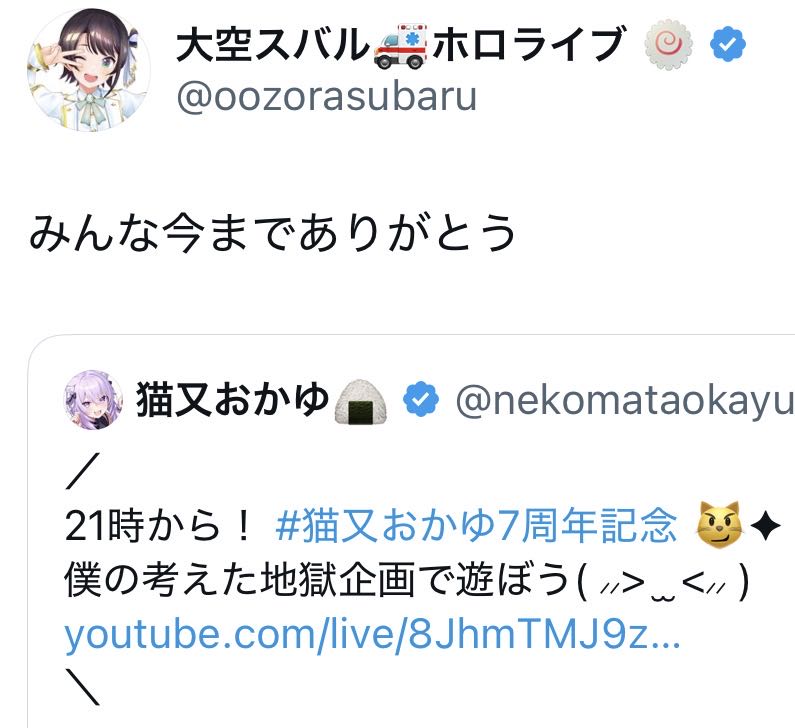The height and width of the screenshot is (728, 795).
Task: Open the @oozorasubaru handle
Action: coord(327,97)
